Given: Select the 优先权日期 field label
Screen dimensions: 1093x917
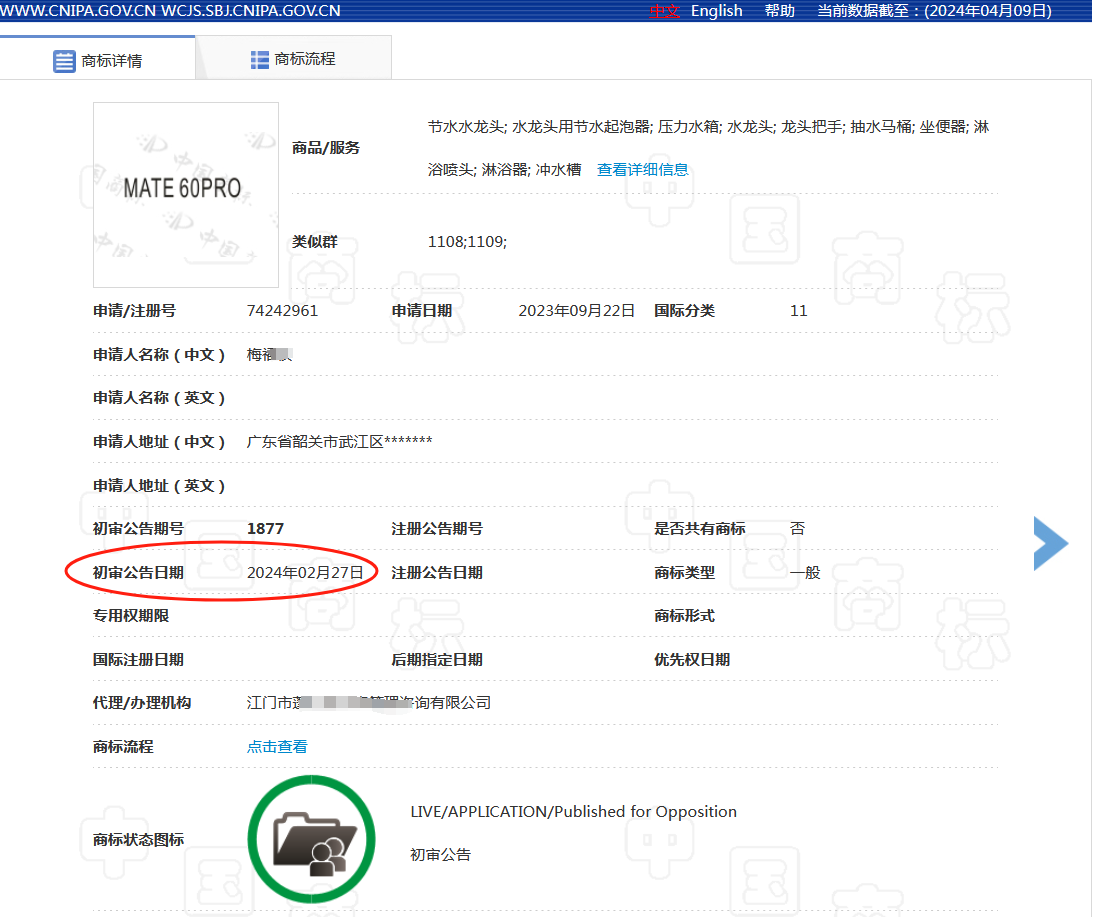Looking at the screenshot, I should (x=692, y=660).
